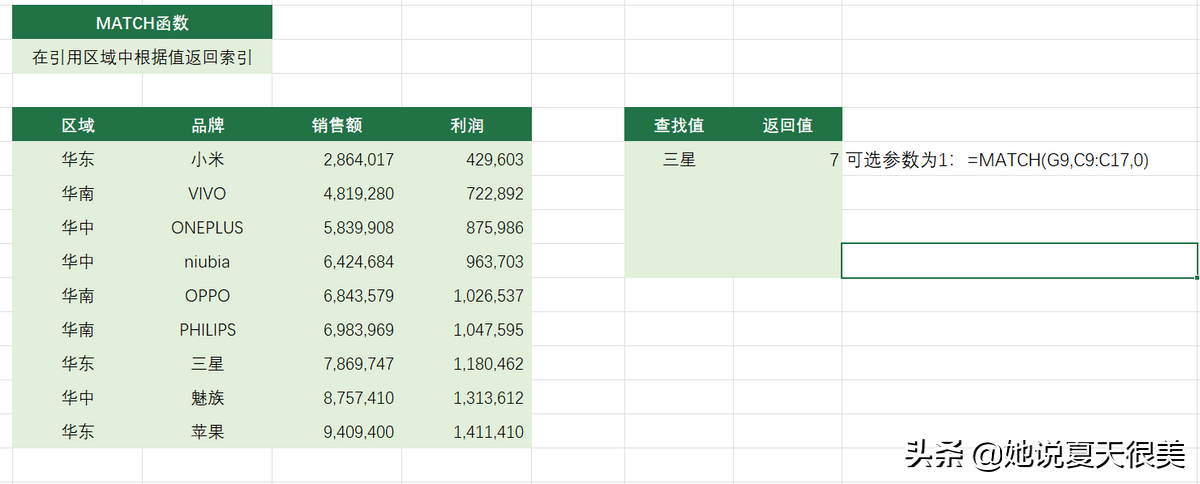Select the 华南 region cell in the OPPO row
This screenshot has width=1200, height=484.
[78, 296]
